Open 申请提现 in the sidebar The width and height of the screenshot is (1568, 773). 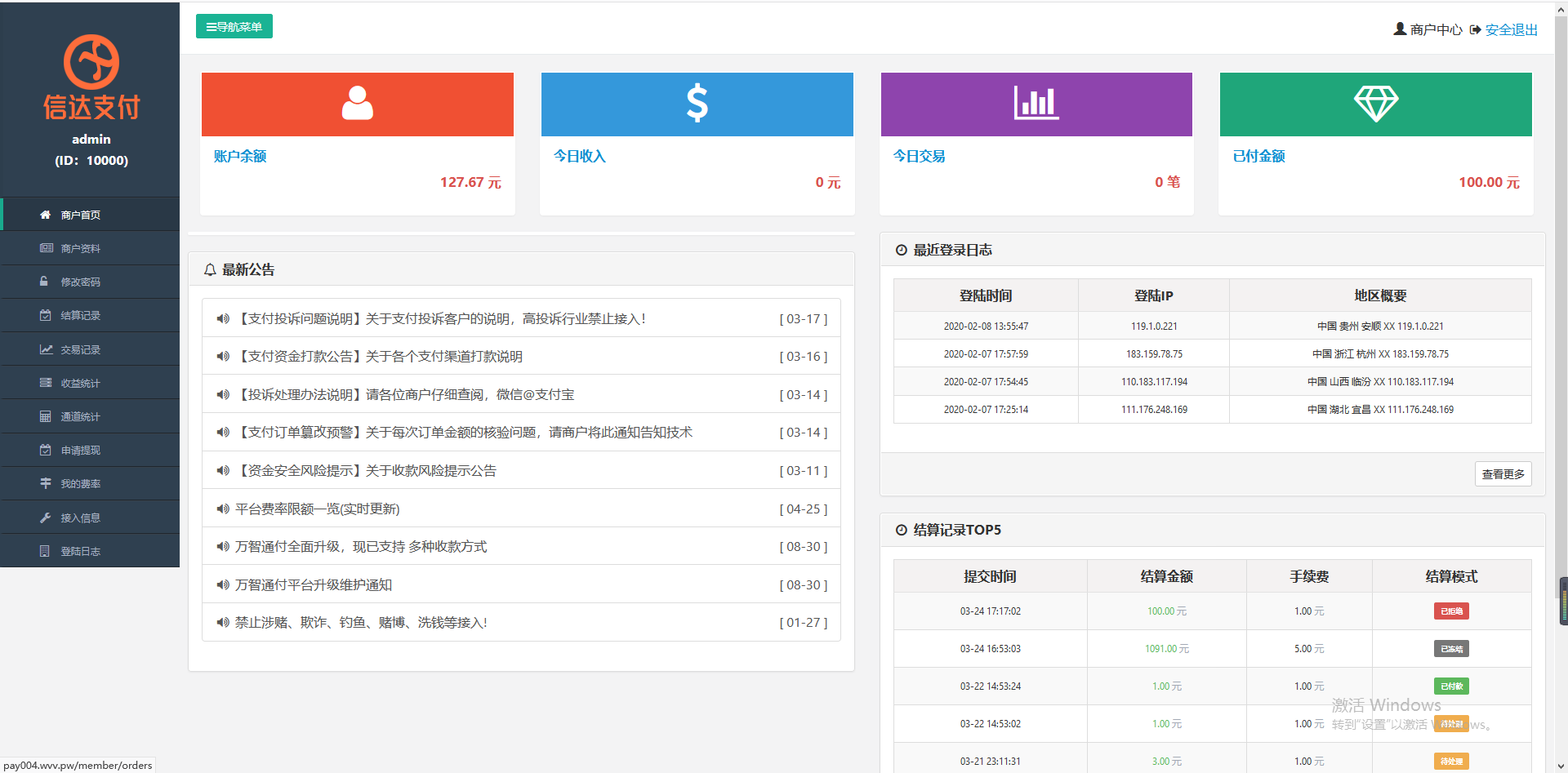point(90,450)
